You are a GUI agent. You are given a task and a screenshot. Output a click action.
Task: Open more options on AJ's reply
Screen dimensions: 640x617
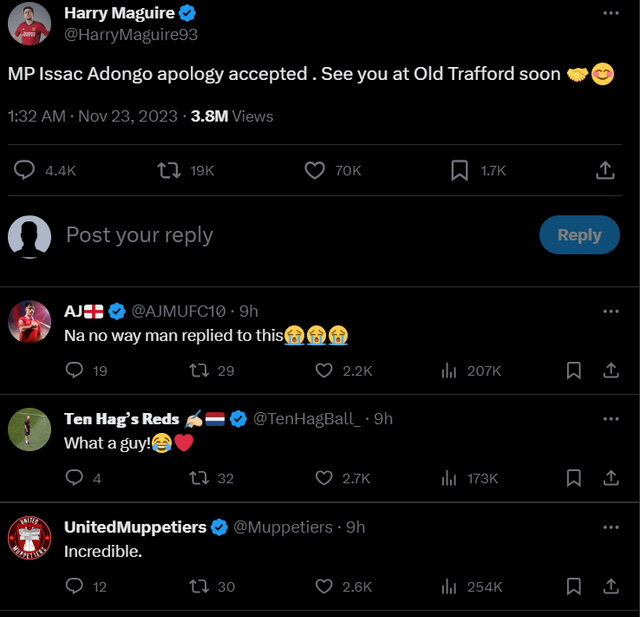coord(611,311)
